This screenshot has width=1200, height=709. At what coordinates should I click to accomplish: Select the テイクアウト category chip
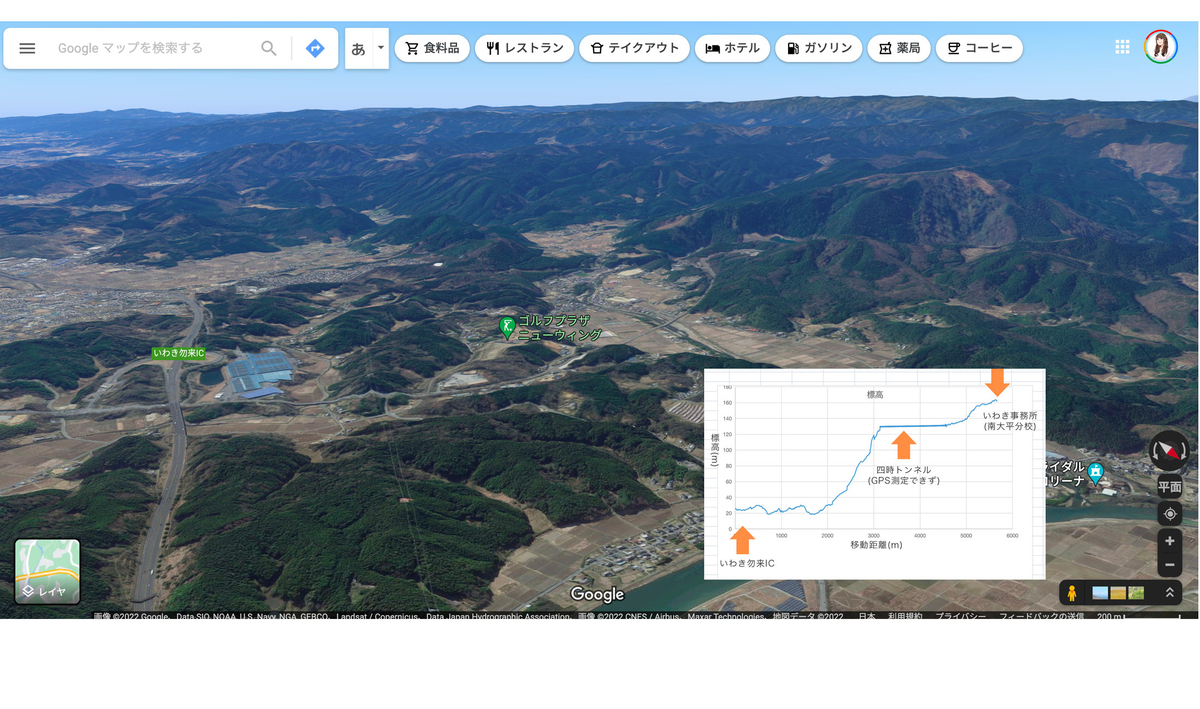click(x=635, y=48)
